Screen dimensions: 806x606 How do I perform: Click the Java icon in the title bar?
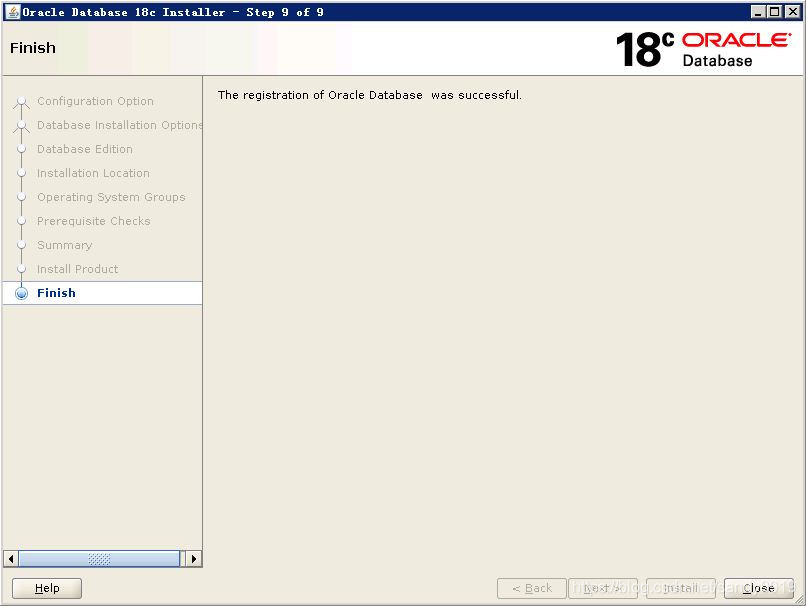click(12, 12)
